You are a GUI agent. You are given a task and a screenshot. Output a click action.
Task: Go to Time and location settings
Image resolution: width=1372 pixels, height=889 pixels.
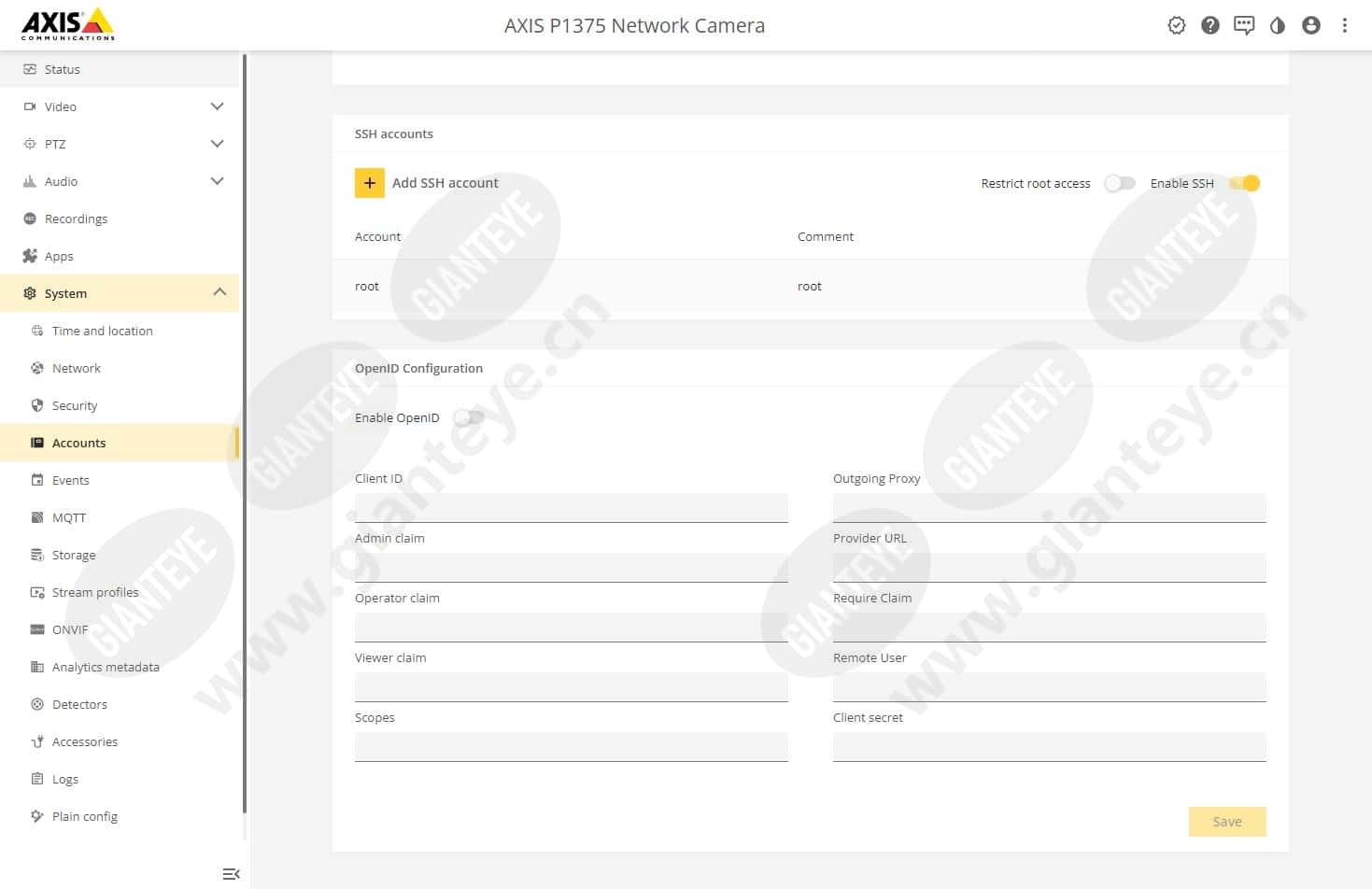click(x=120, y=331)
